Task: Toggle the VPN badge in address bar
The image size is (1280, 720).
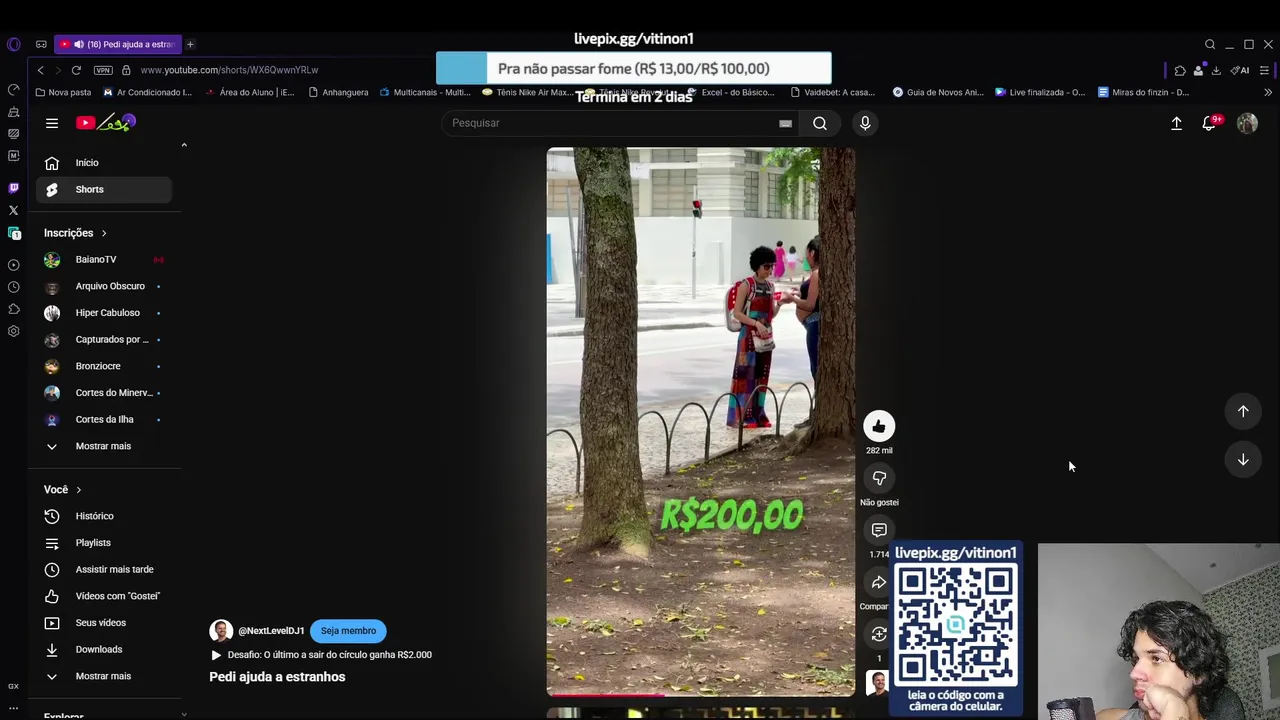Action: click(x=103, y=70)
